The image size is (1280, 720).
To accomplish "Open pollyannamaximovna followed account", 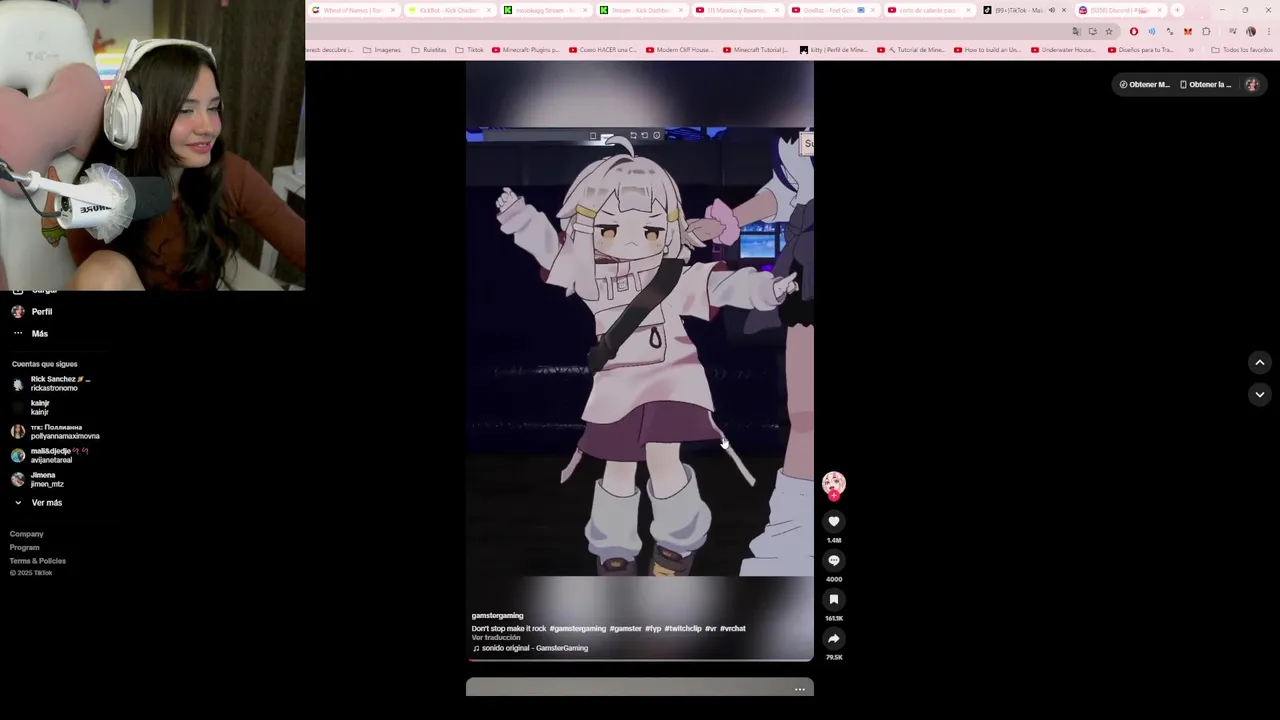I will tap(56, 432).
